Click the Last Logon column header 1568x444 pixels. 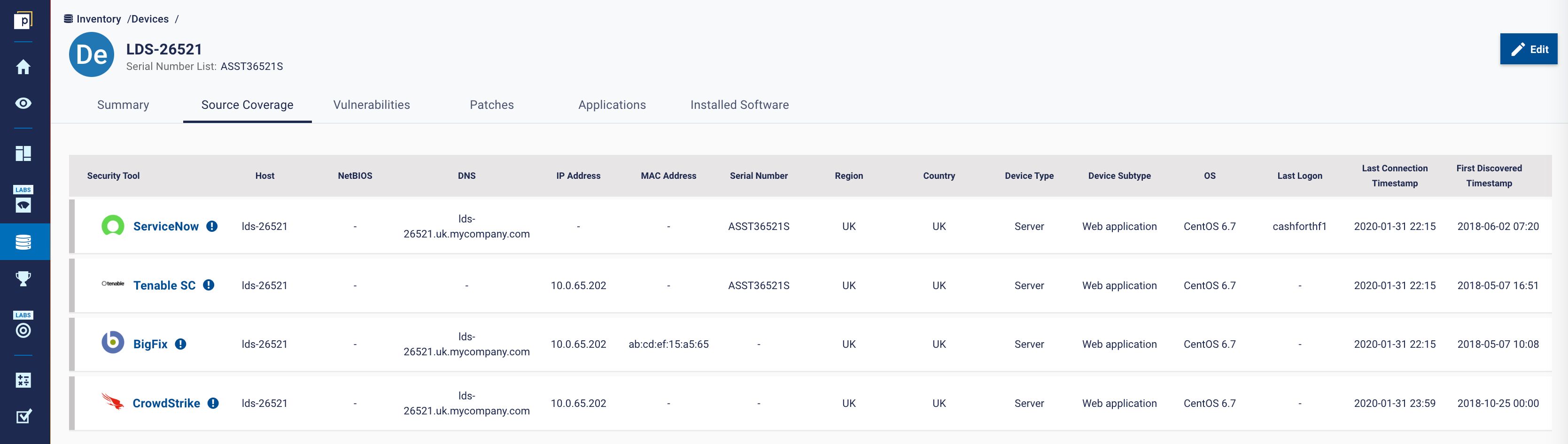point(1300,176)
